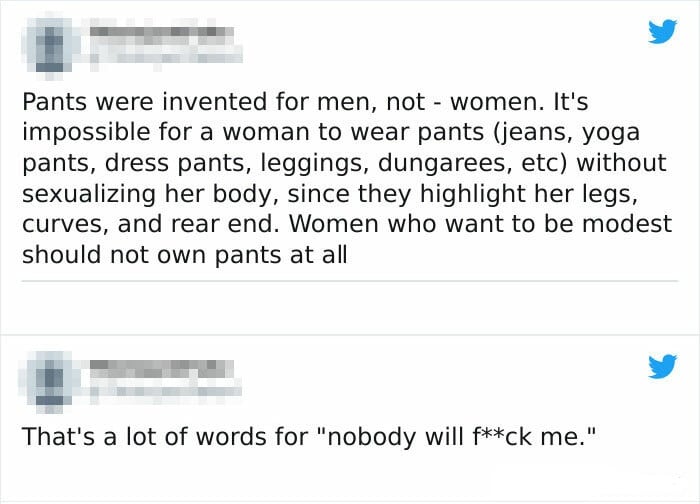Click the blurred username handle on the first tweet
700x504 pixels.
tap(167, 57)
